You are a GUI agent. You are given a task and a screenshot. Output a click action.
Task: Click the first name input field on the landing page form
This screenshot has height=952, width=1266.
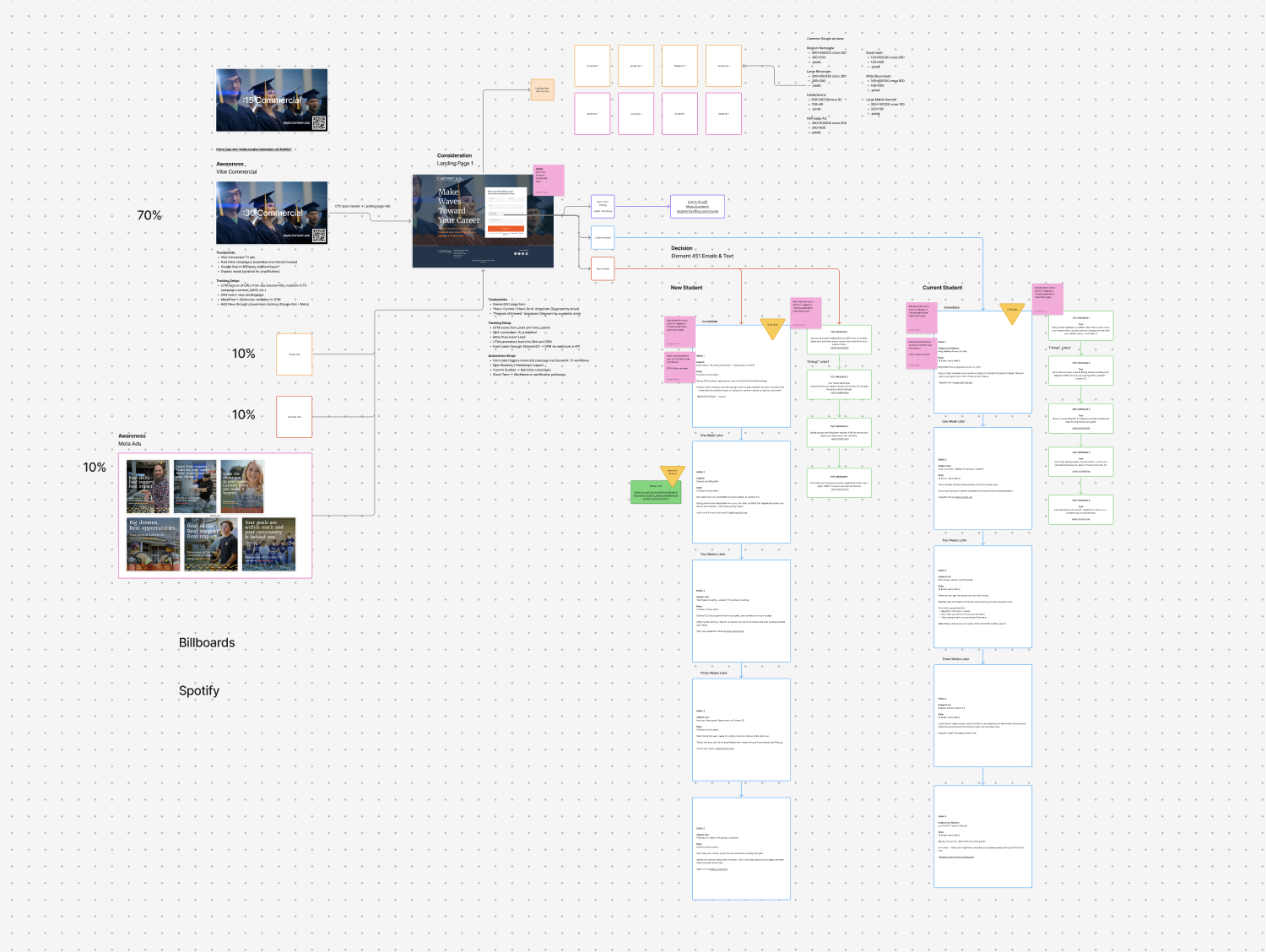click(x=496, y=198)
